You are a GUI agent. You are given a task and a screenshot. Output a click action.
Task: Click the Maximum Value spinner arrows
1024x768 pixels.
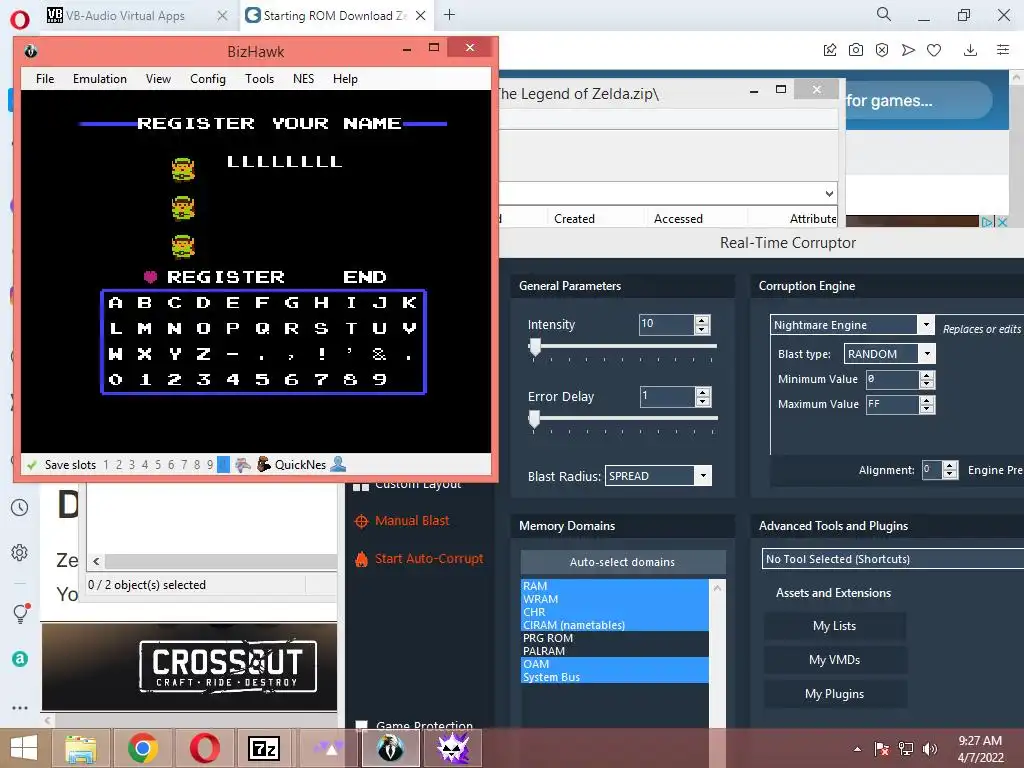coord(927,405)
